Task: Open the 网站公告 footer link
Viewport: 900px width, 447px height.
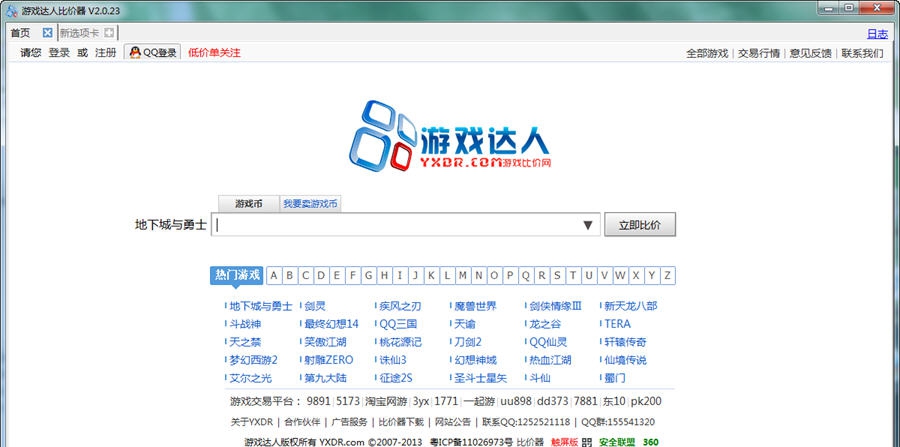Action: [453, 422]
